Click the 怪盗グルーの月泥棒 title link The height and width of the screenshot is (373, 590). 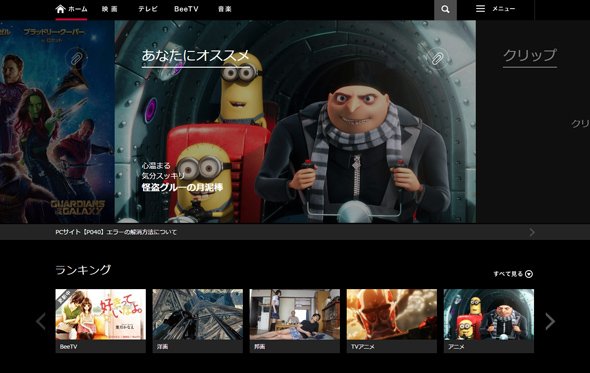point(182,187)
